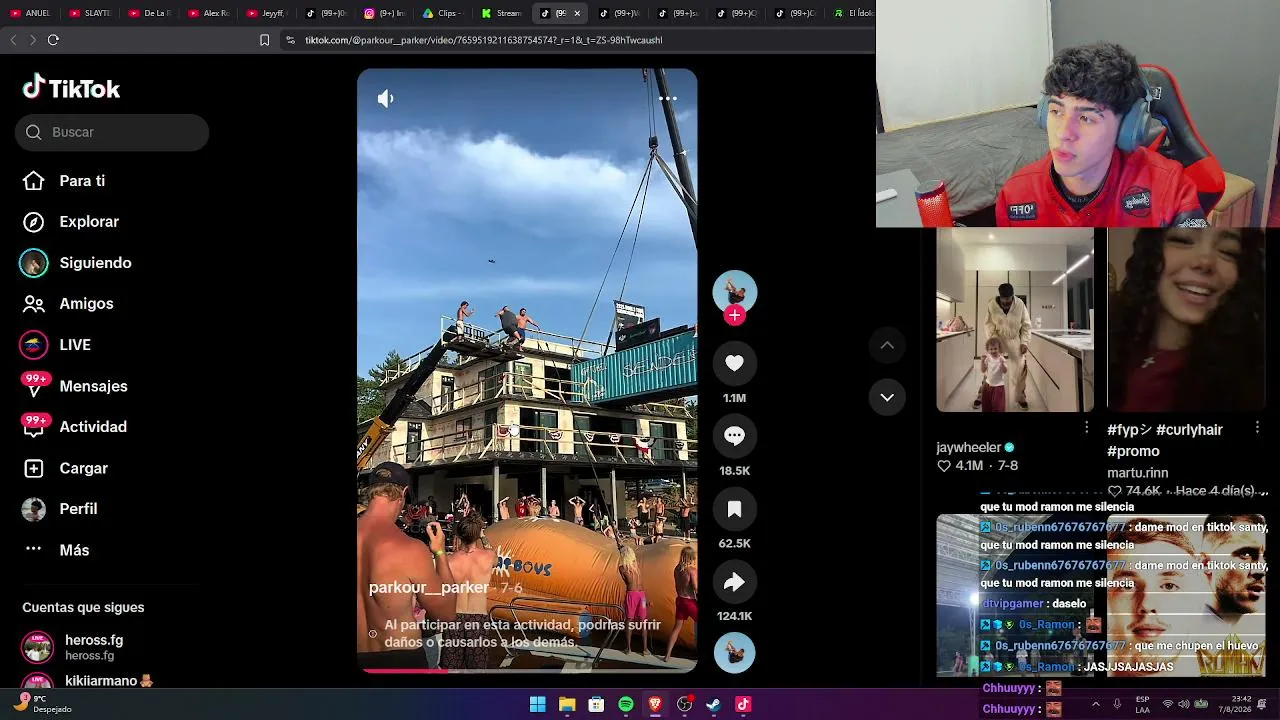Open the weather widget showing 9°C
The width and height of the screenshot is (1280, 720).
(42, 704)
